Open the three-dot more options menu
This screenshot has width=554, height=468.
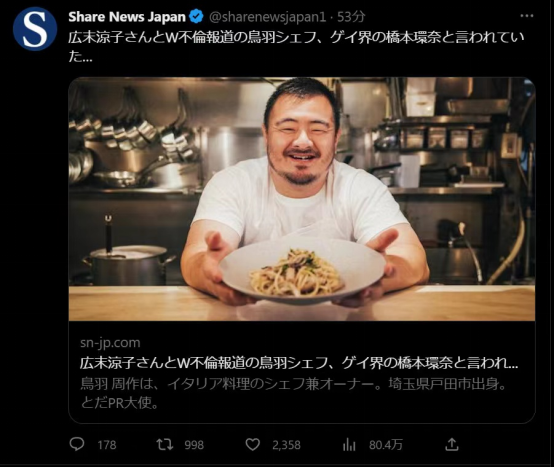(x=526, y=16)
